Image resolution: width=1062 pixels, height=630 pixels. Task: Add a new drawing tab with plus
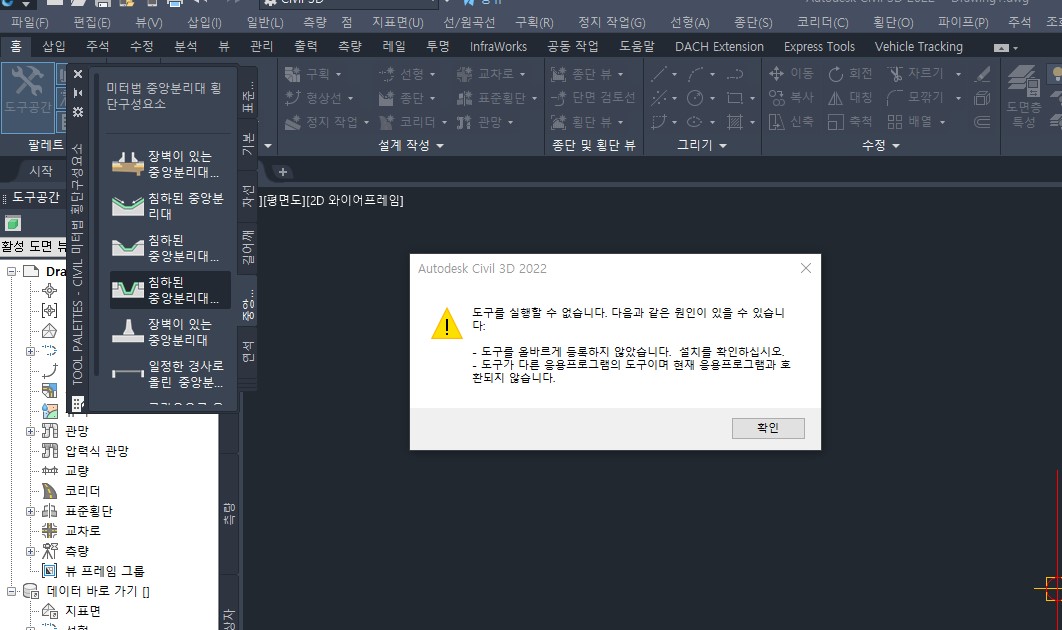[x=283, y=172]
